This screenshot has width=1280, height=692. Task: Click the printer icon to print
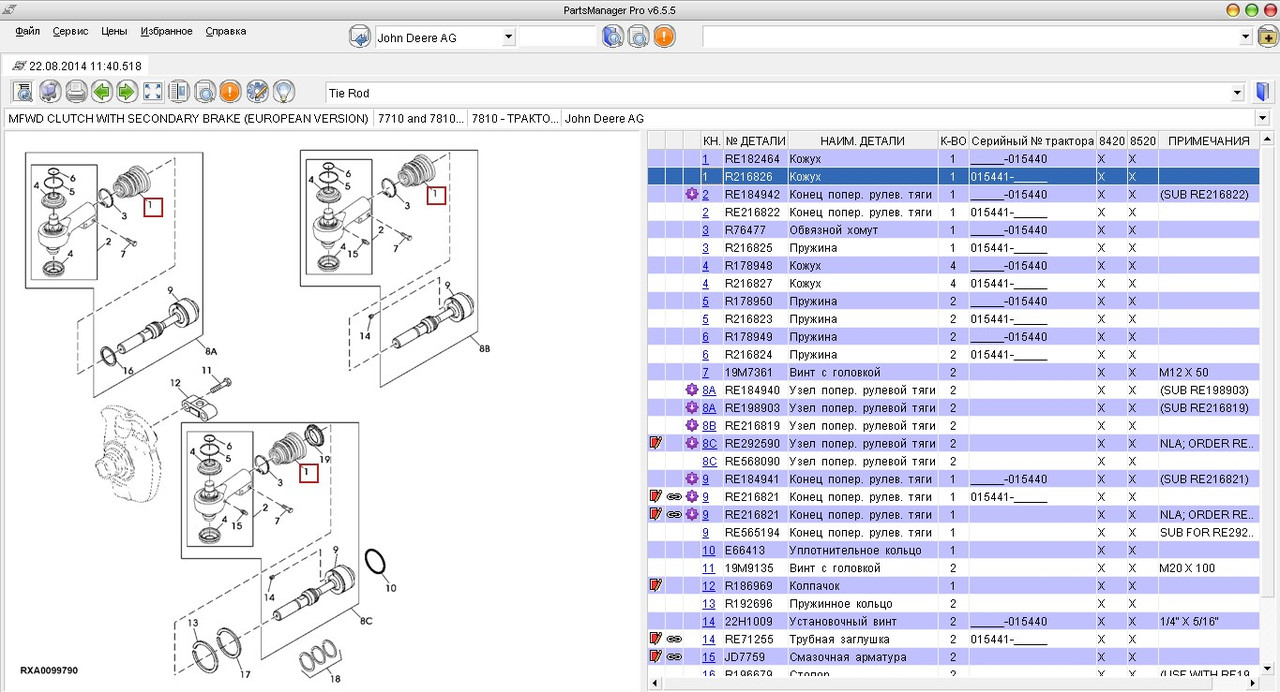[x=75, y=93]
